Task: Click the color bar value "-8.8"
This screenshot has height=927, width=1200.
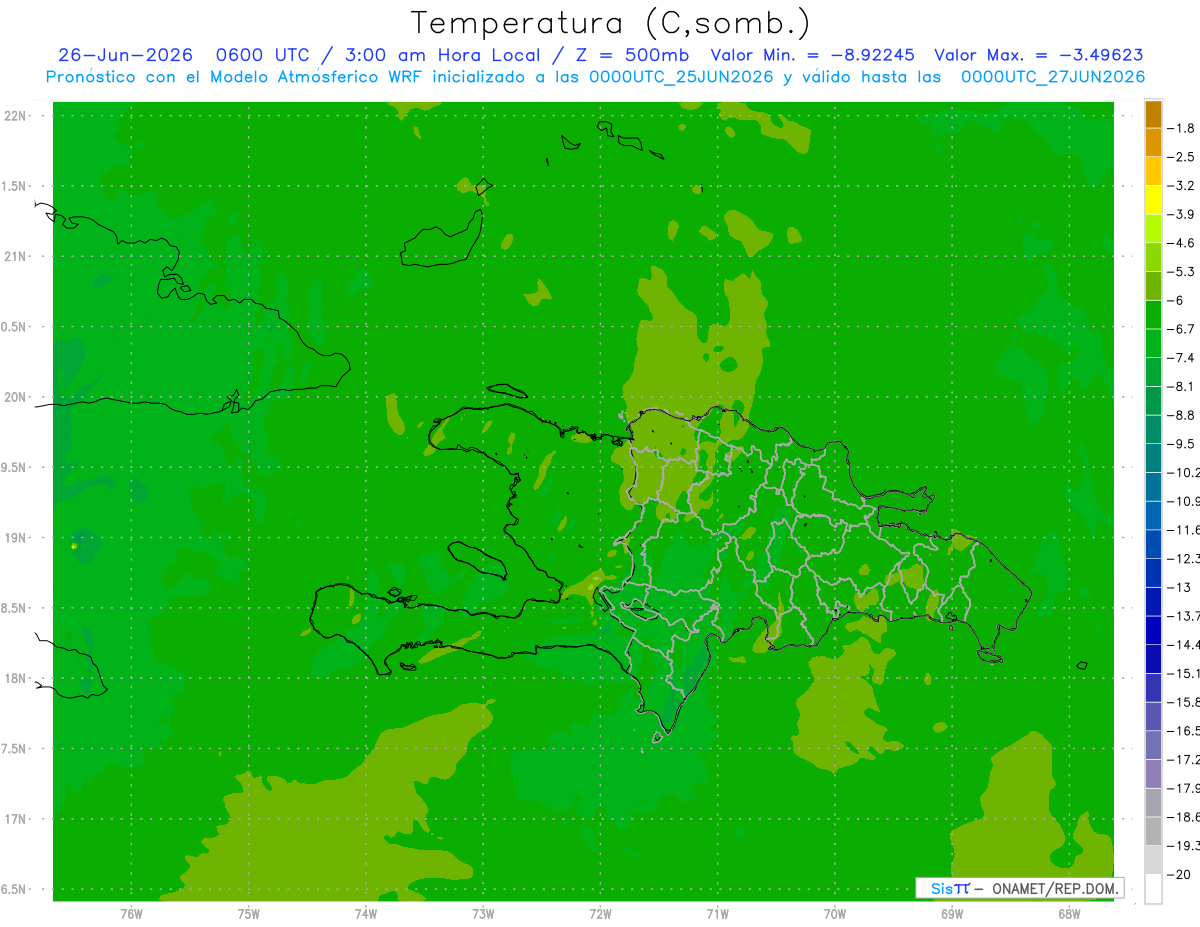Action: [x=1182, y=415]
